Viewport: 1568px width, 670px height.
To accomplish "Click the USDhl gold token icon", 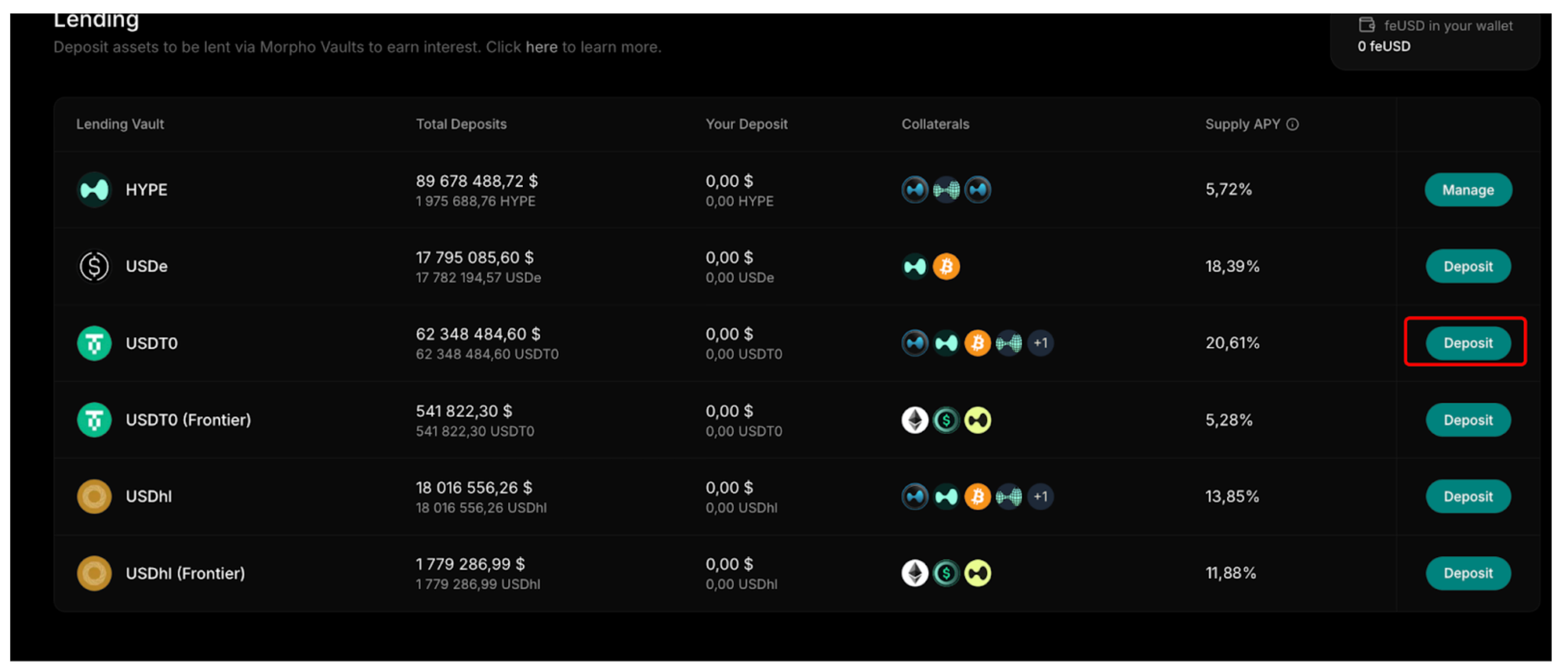I will coord(94,497).
